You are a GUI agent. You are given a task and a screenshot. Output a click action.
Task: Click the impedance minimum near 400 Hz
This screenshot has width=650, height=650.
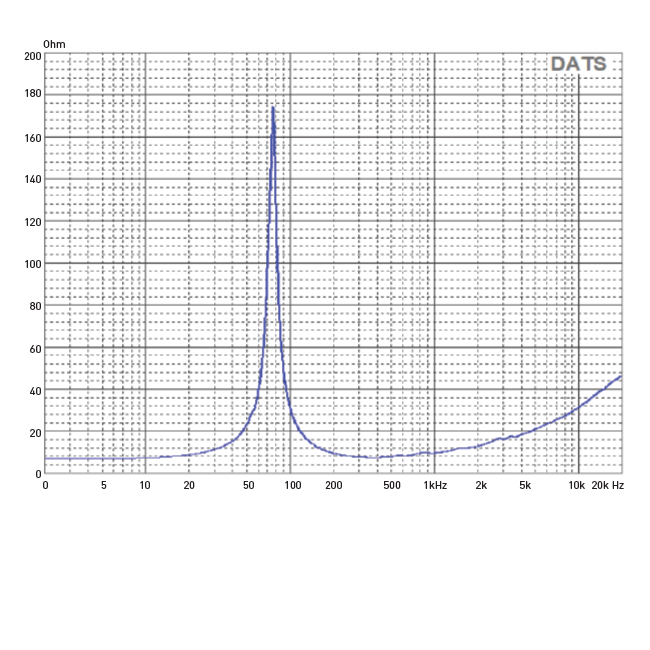373,458
